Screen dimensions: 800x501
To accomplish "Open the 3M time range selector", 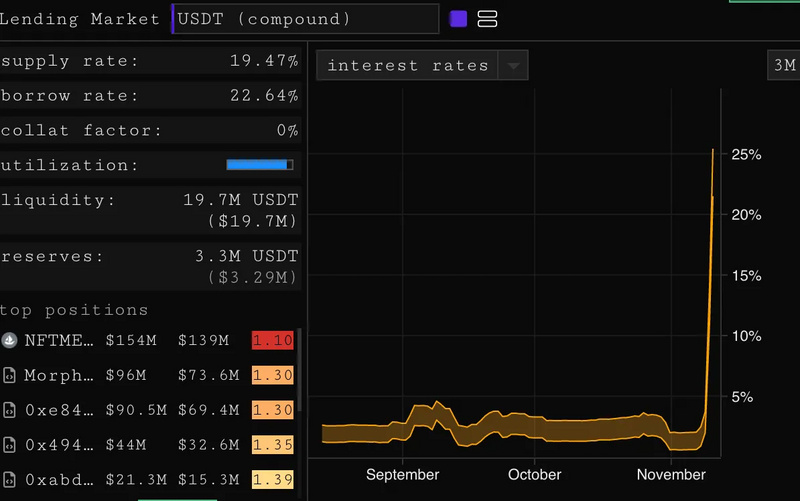I will point(783,66).
